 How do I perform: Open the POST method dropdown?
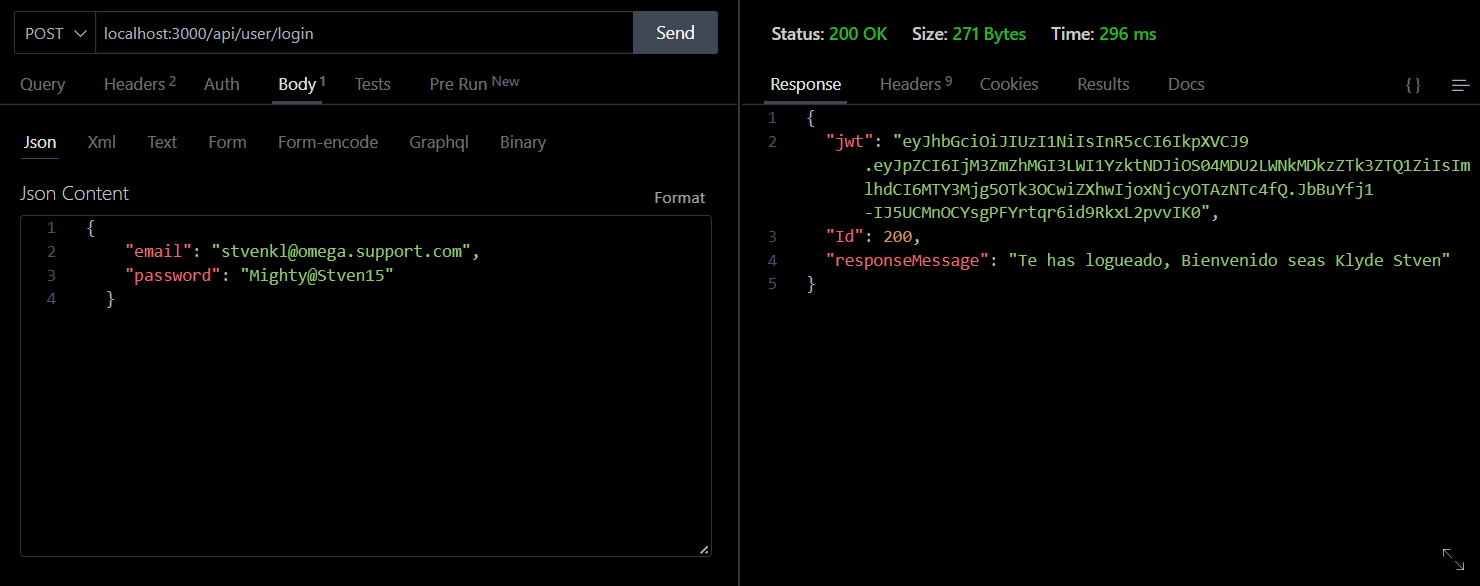pyautogui.click(x=55, y=33)
